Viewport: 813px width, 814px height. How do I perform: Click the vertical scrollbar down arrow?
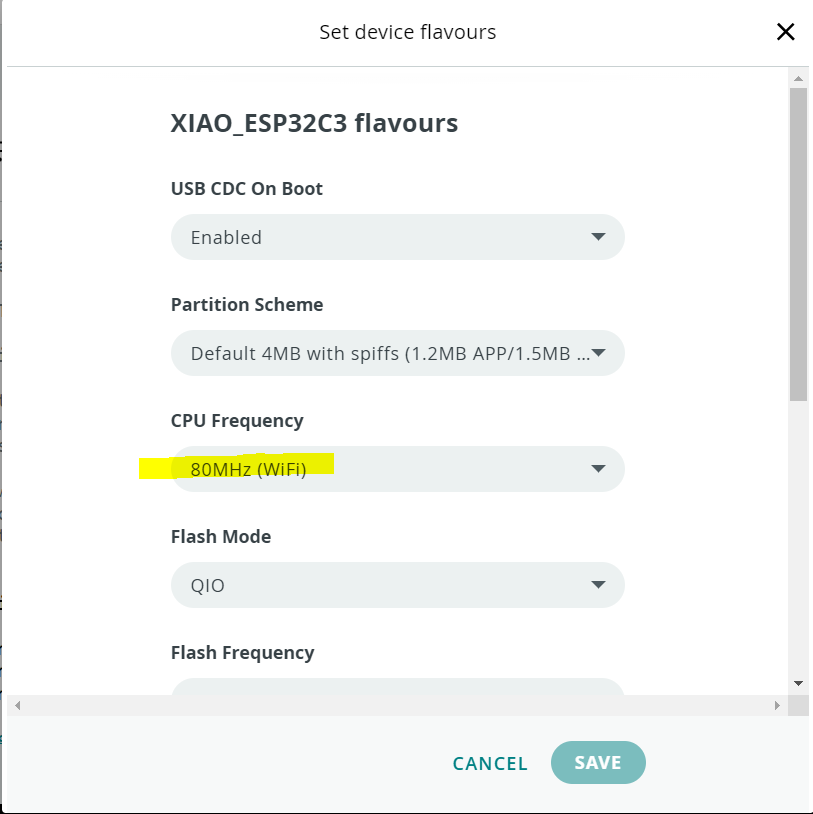(798, 683)
